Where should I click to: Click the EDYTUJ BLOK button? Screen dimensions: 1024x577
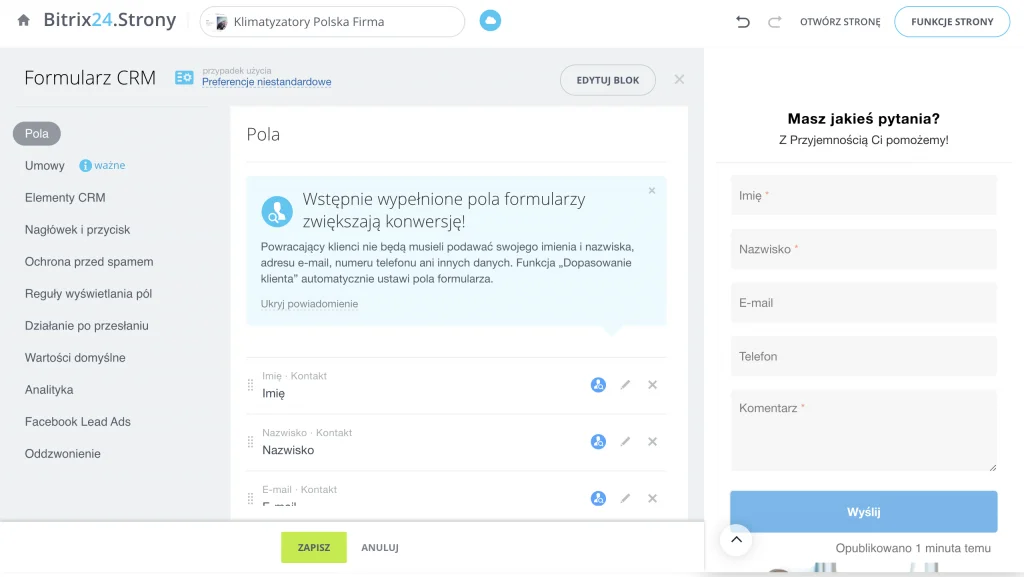click(x=608, y=80)
